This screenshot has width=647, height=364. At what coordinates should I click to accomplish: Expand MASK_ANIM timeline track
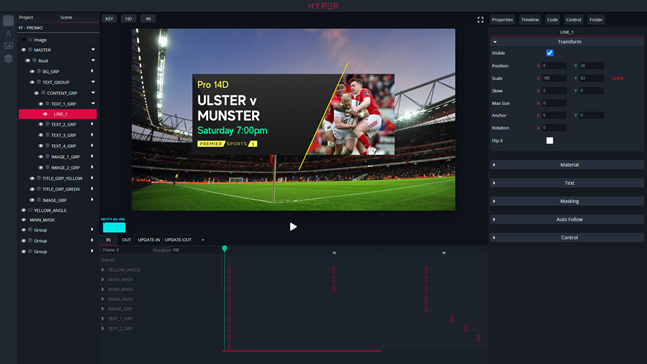(x=103, y=299)
